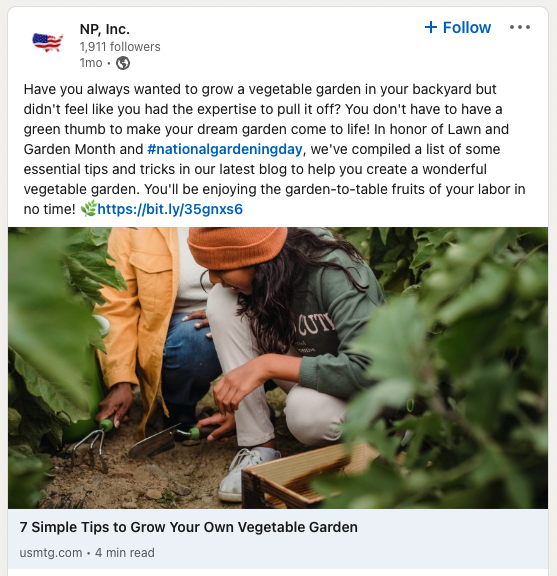This screenshot has height=576, width=557.
Task: Click the NP, Inc. American flag logo
Action: [47, 42]
